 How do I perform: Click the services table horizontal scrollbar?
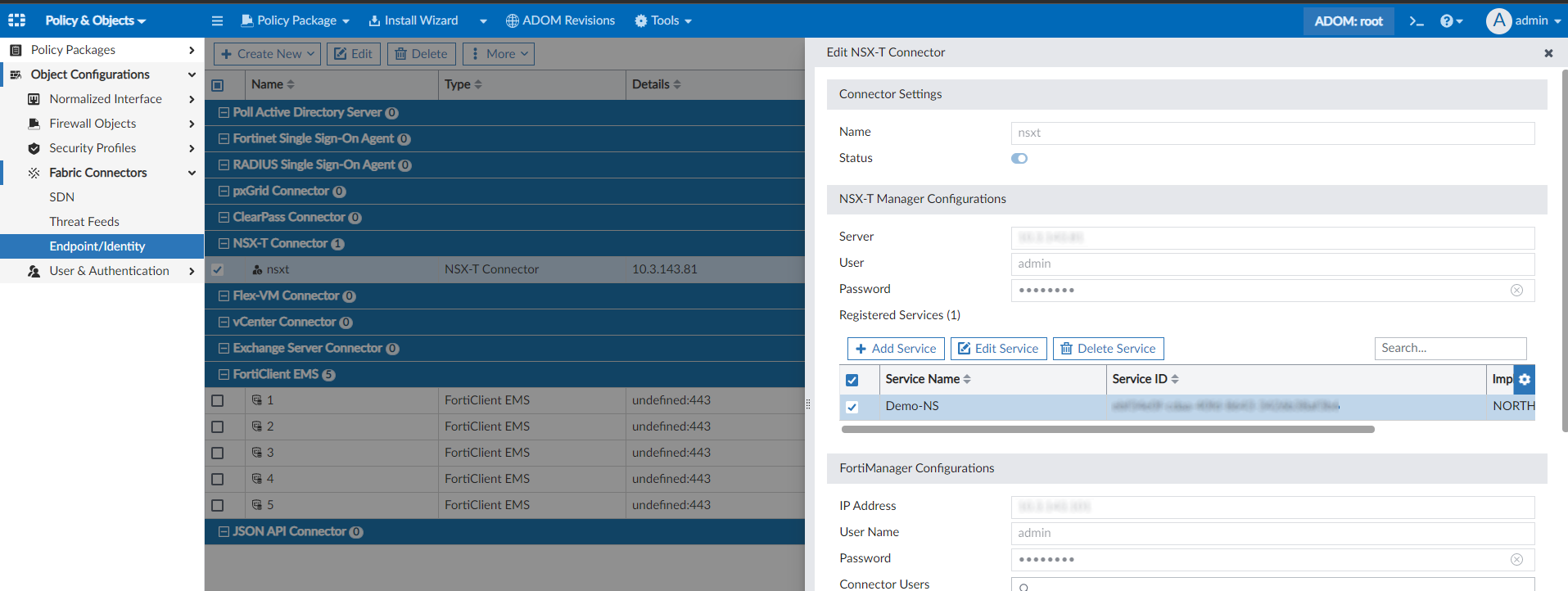(x=1107, y=429)
